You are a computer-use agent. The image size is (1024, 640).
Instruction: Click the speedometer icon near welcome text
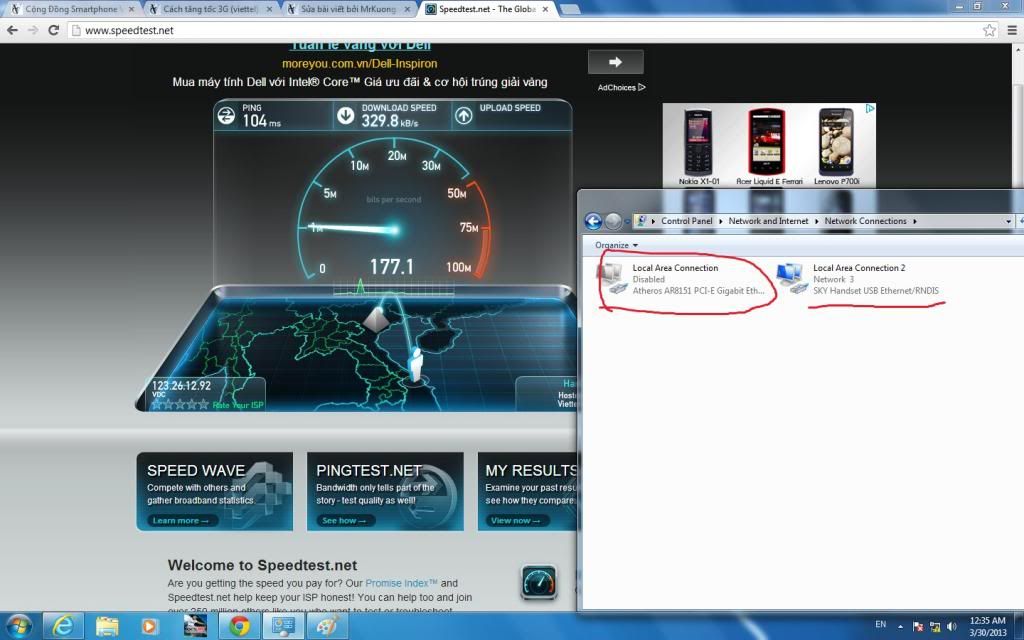539,582
